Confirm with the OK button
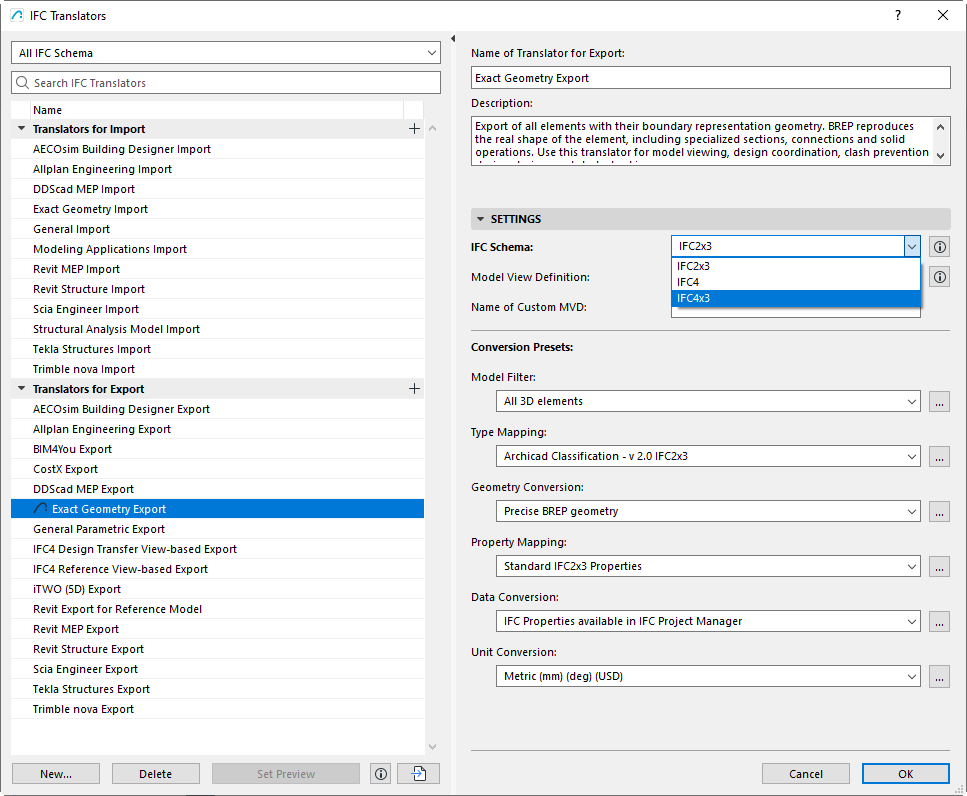Image resolution: width=967 pixels, height=796 pixels. 905,774
